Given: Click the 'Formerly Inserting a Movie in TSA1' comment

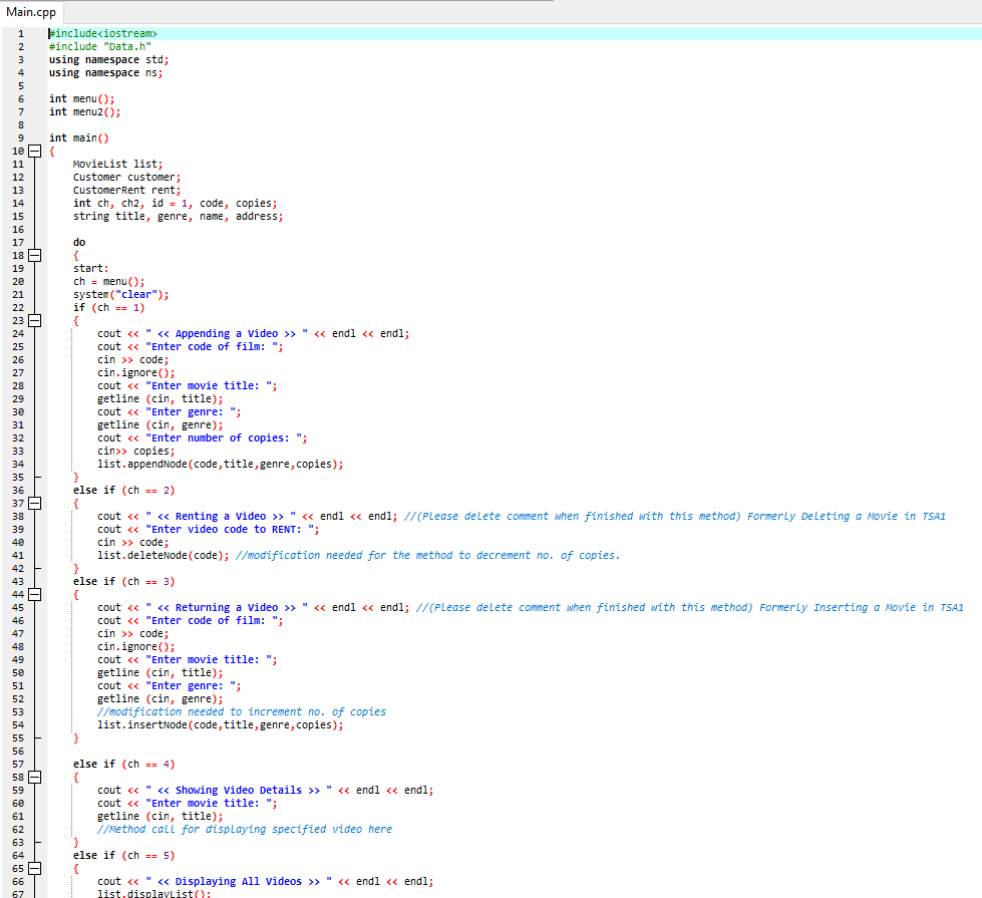Looking at the screenshot, I should pyautogui.click(x=861, y=607).
